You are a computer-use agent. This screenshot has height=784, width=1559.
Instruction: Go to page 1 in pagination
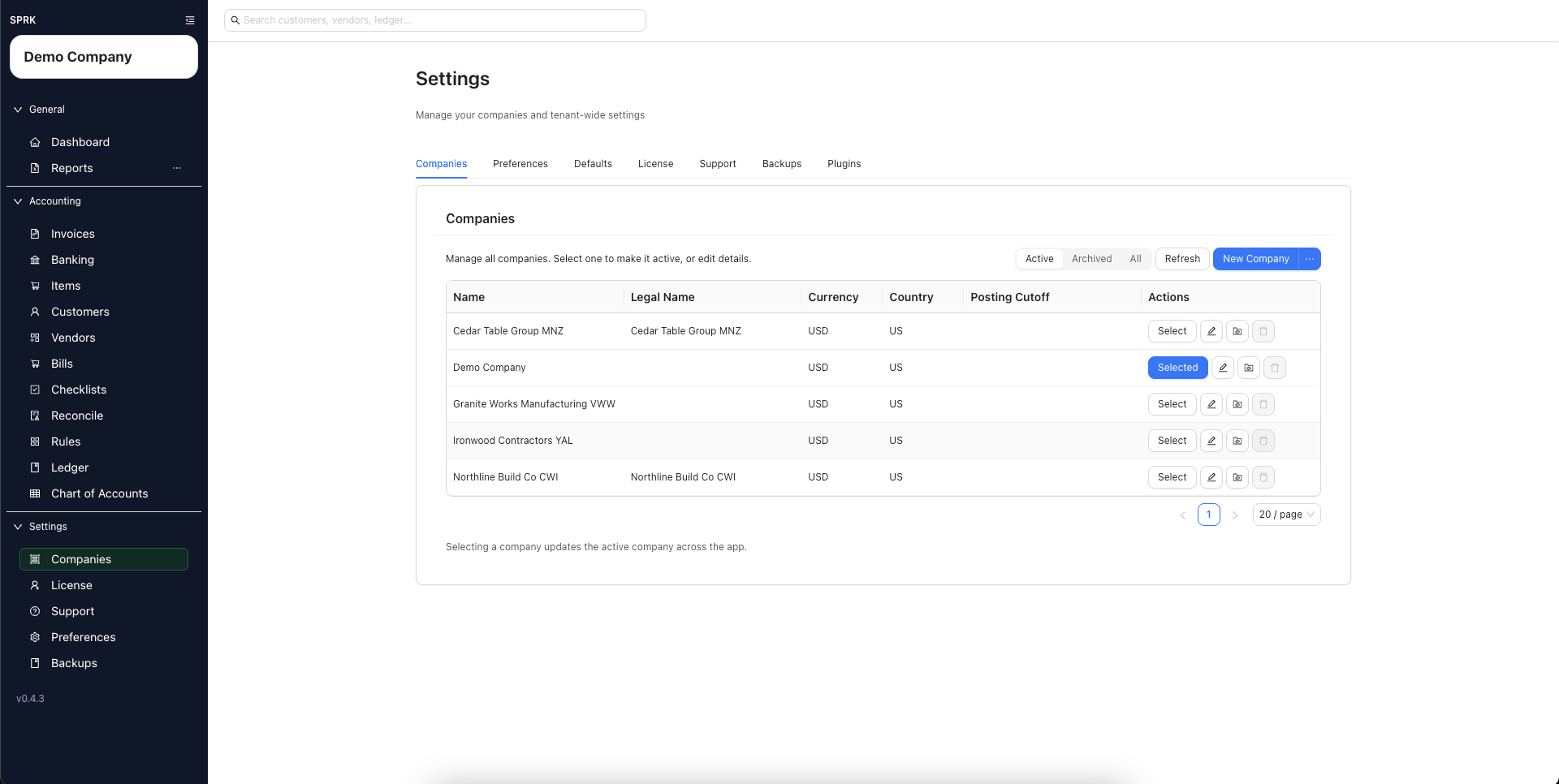1209,515
